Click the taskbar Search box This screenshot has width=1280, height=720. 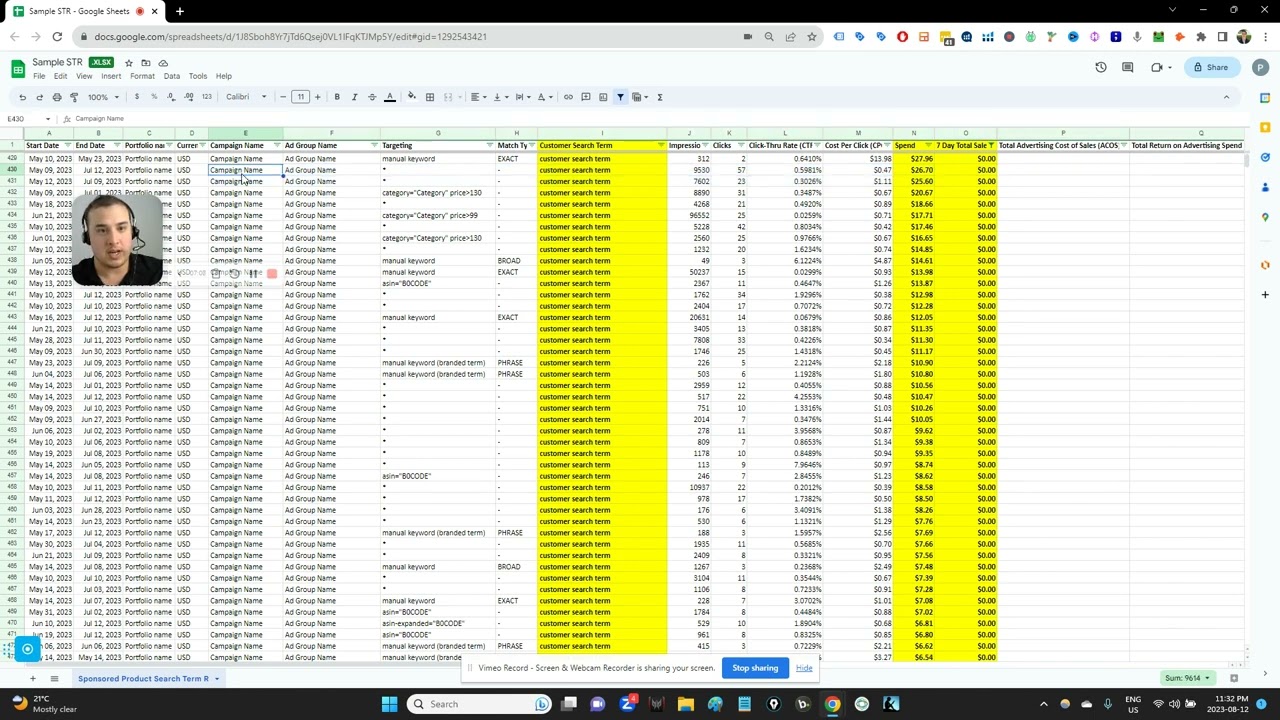(x=481, y=704)
